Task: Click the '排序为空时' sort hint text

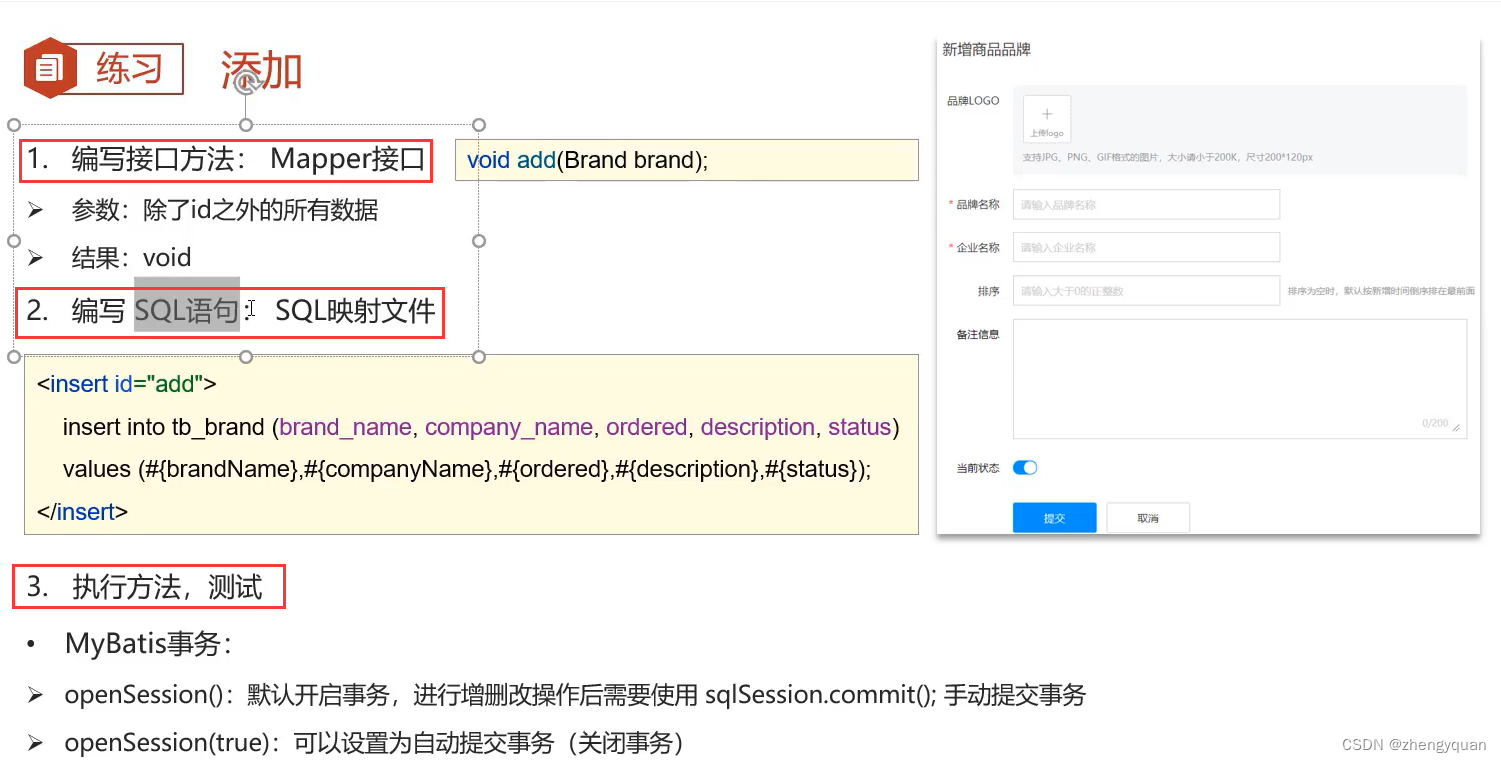Action: pos(1381,291)
